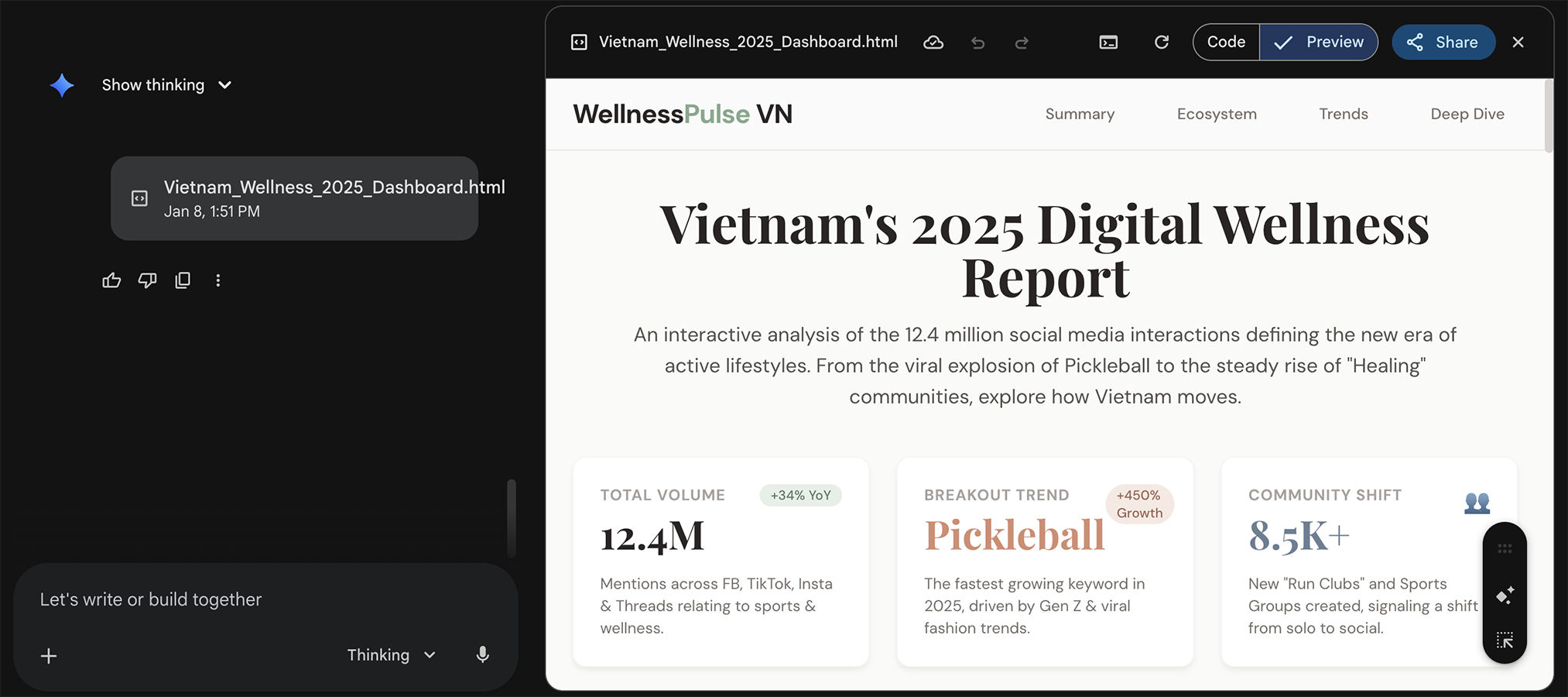
Task: Go to the Ecosystem nav section
Action: 1217,114
